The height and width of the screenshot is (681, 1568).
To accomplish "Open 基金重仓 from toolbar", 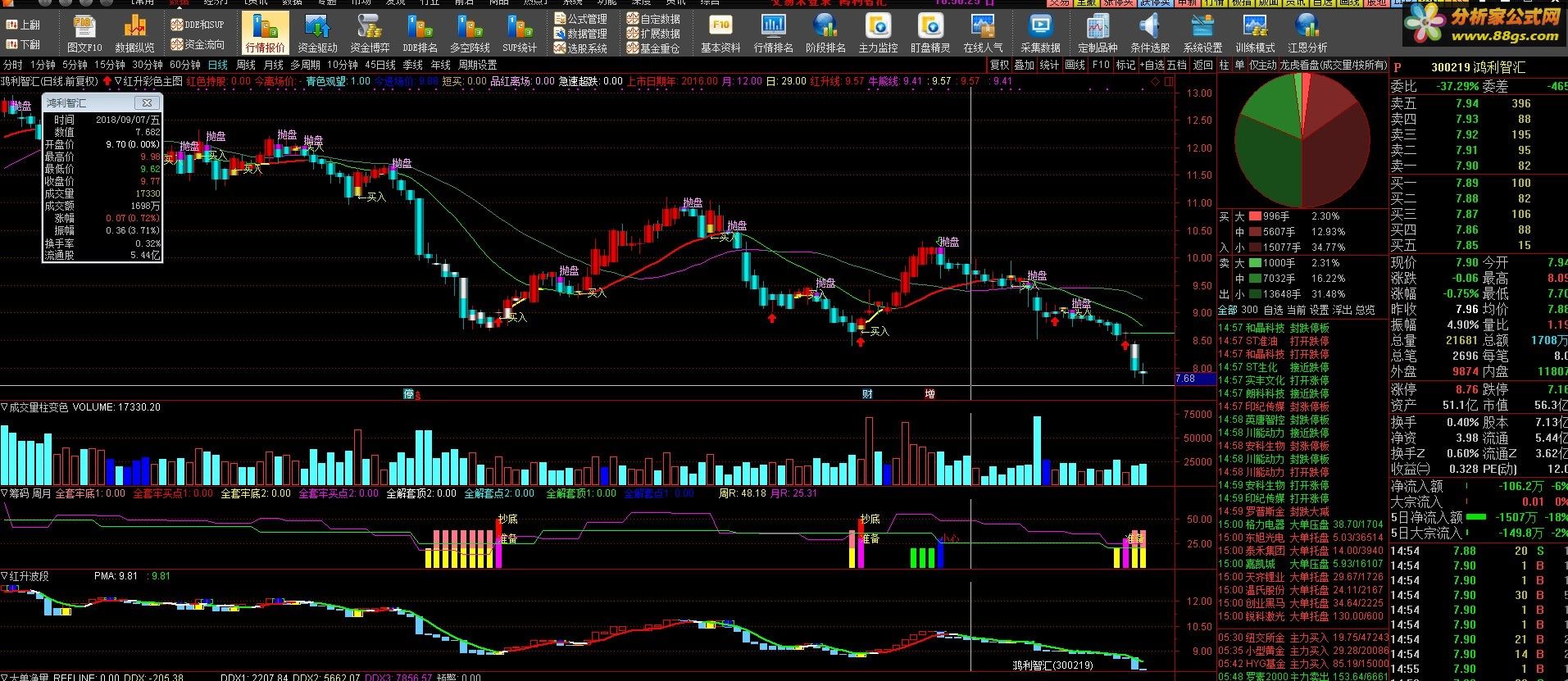I will click(x=653, y=48).
